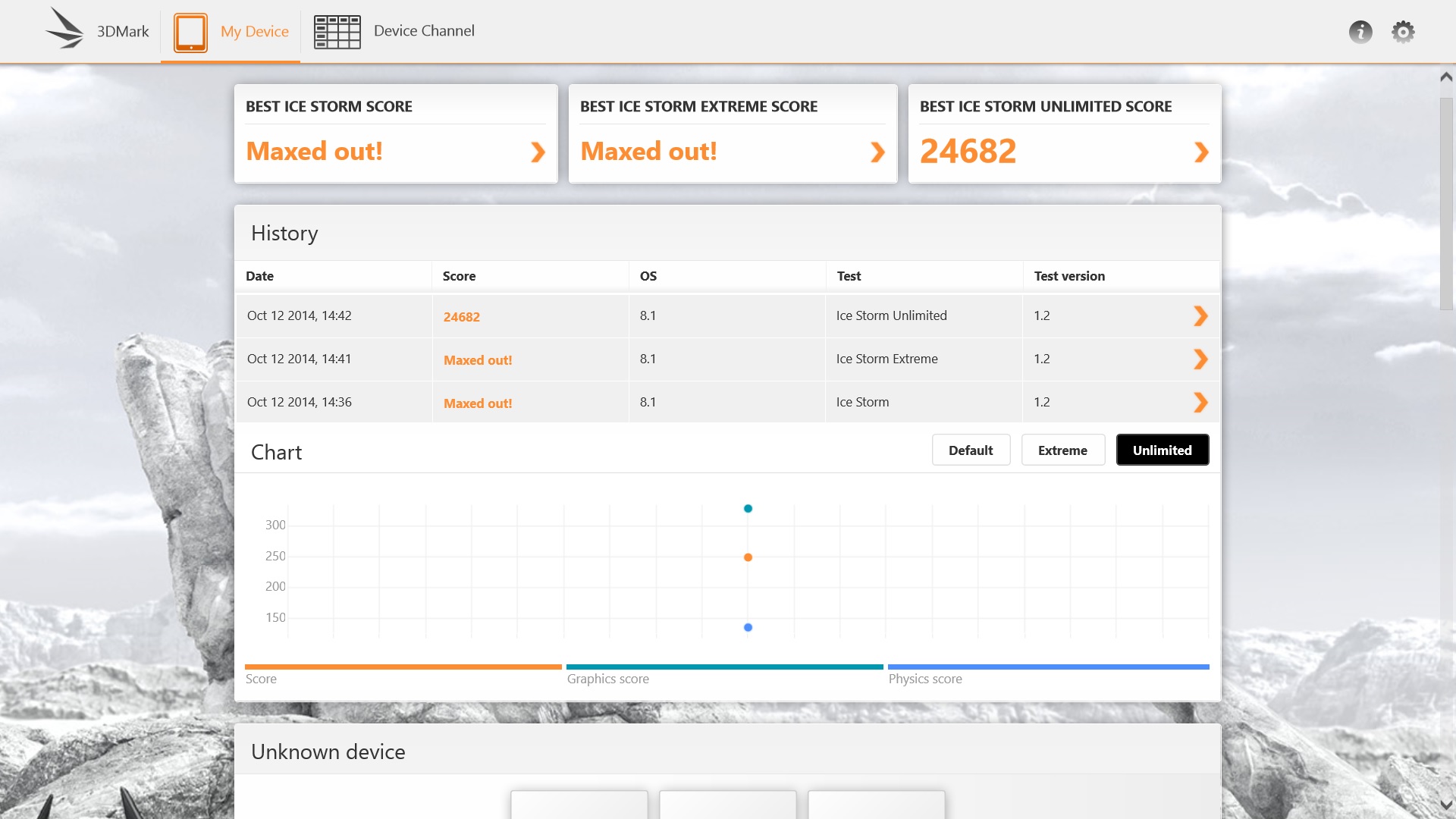
Task: Click the scrollbar down arrow
Action: click(x=1446, y=805)
